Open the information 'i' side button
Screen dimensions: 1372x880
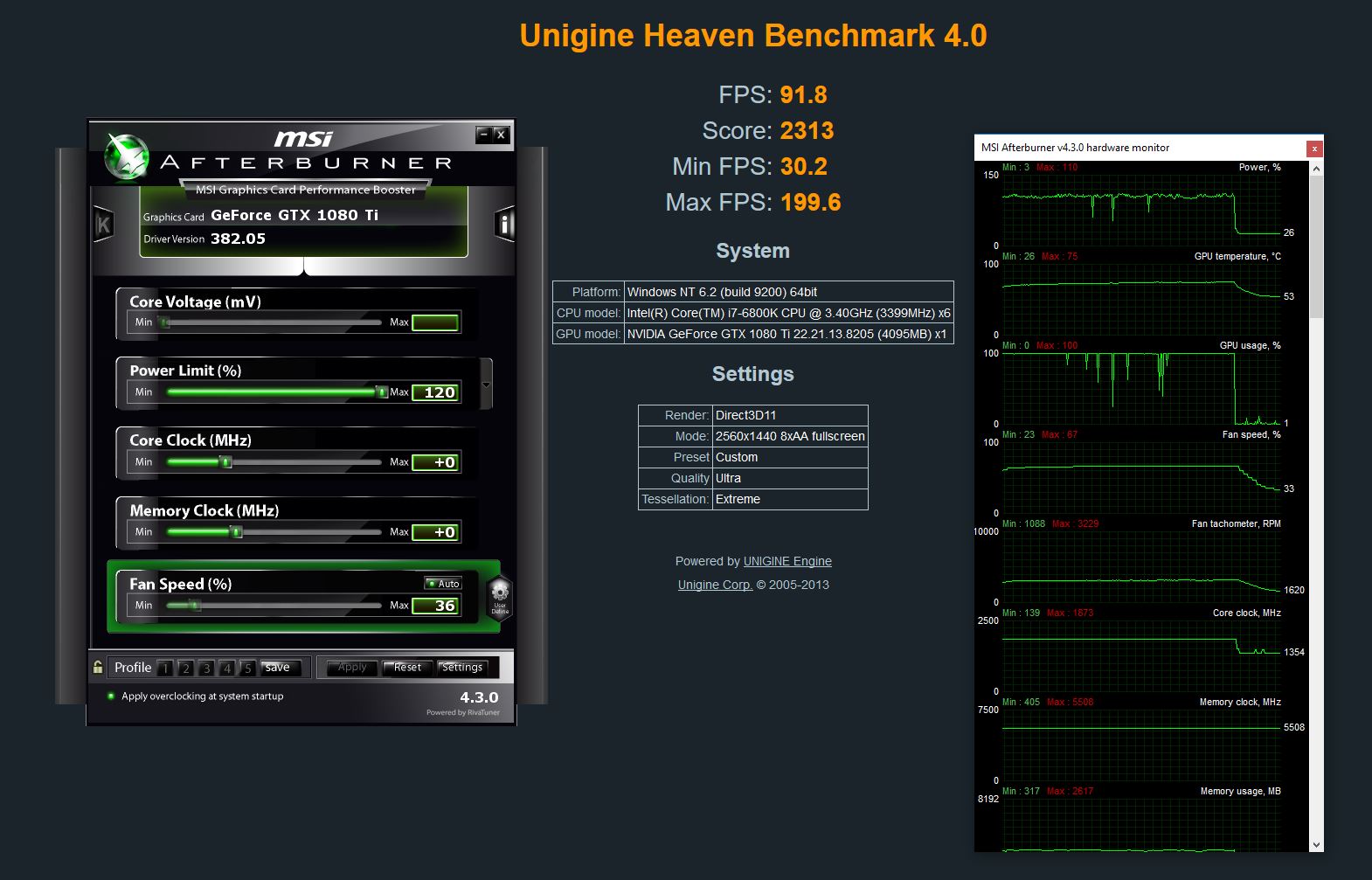point(504,225)
